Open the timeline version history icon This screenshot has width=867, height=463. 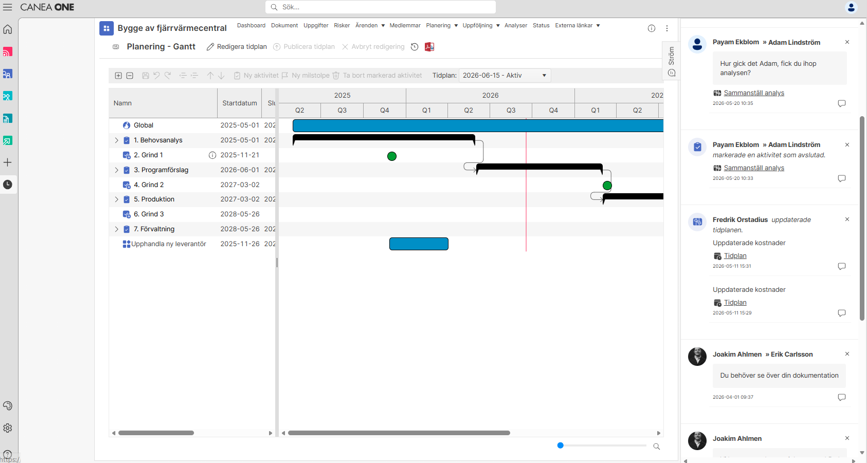415,47
